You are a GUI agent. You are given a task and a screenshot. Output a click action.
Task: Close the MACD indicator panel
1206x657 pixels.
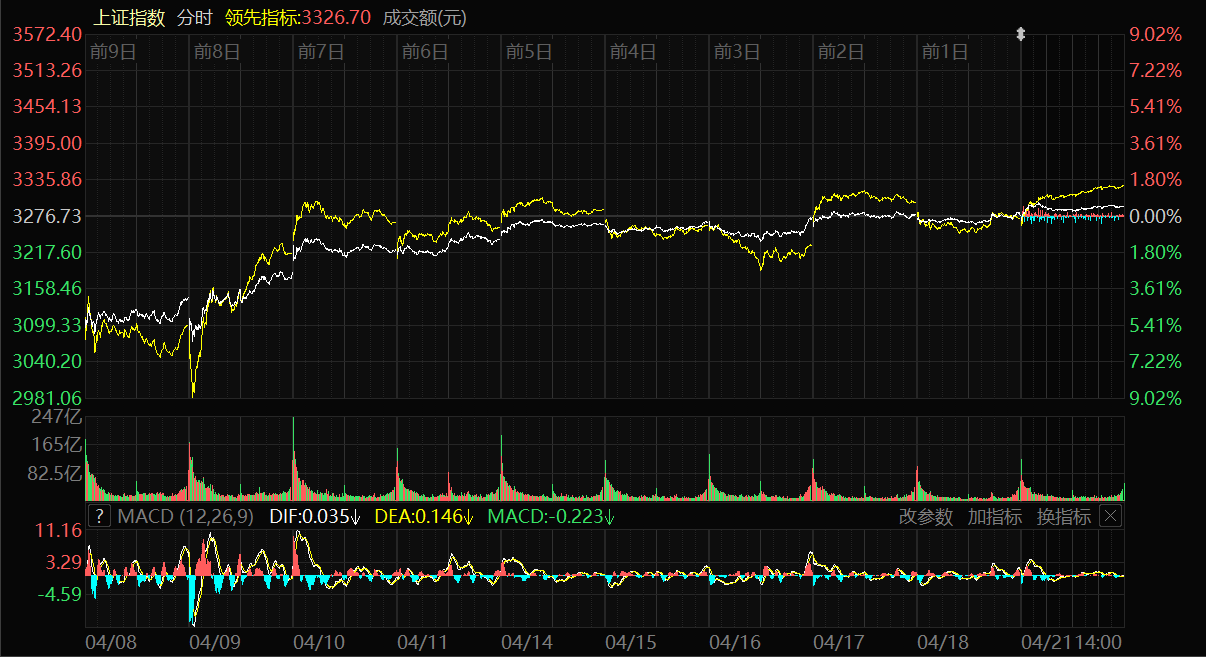point(1111,516)
